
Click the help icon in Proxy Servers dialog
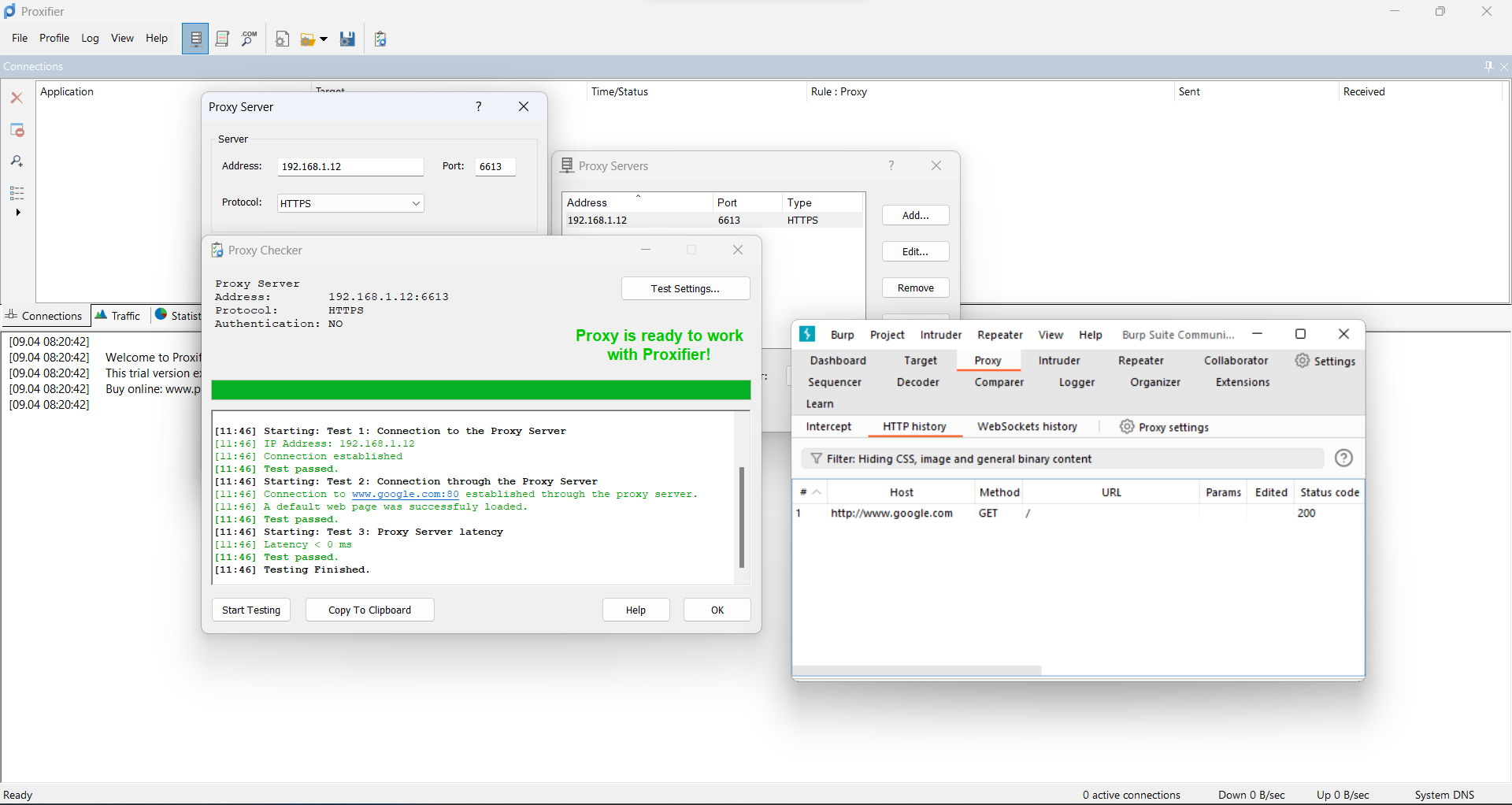891,165
